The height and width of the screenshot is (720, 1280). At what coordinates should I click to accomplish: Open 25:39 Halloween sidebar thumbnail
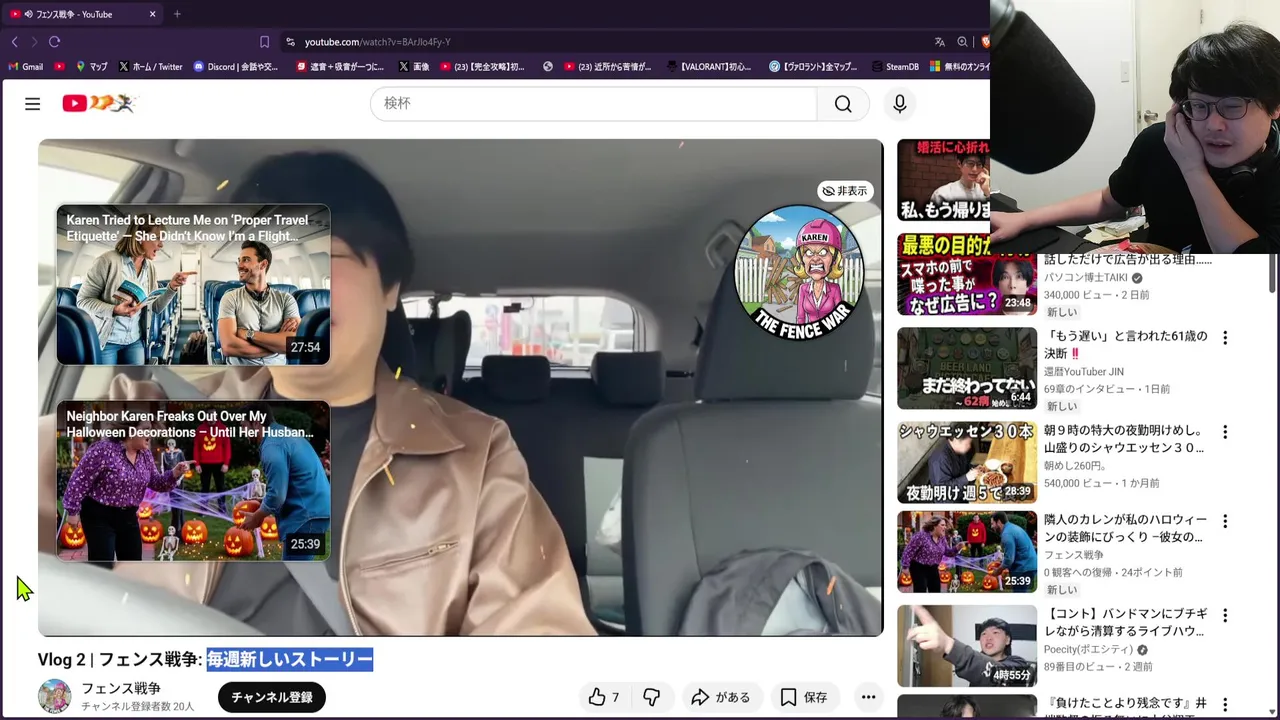coord(967,551)
